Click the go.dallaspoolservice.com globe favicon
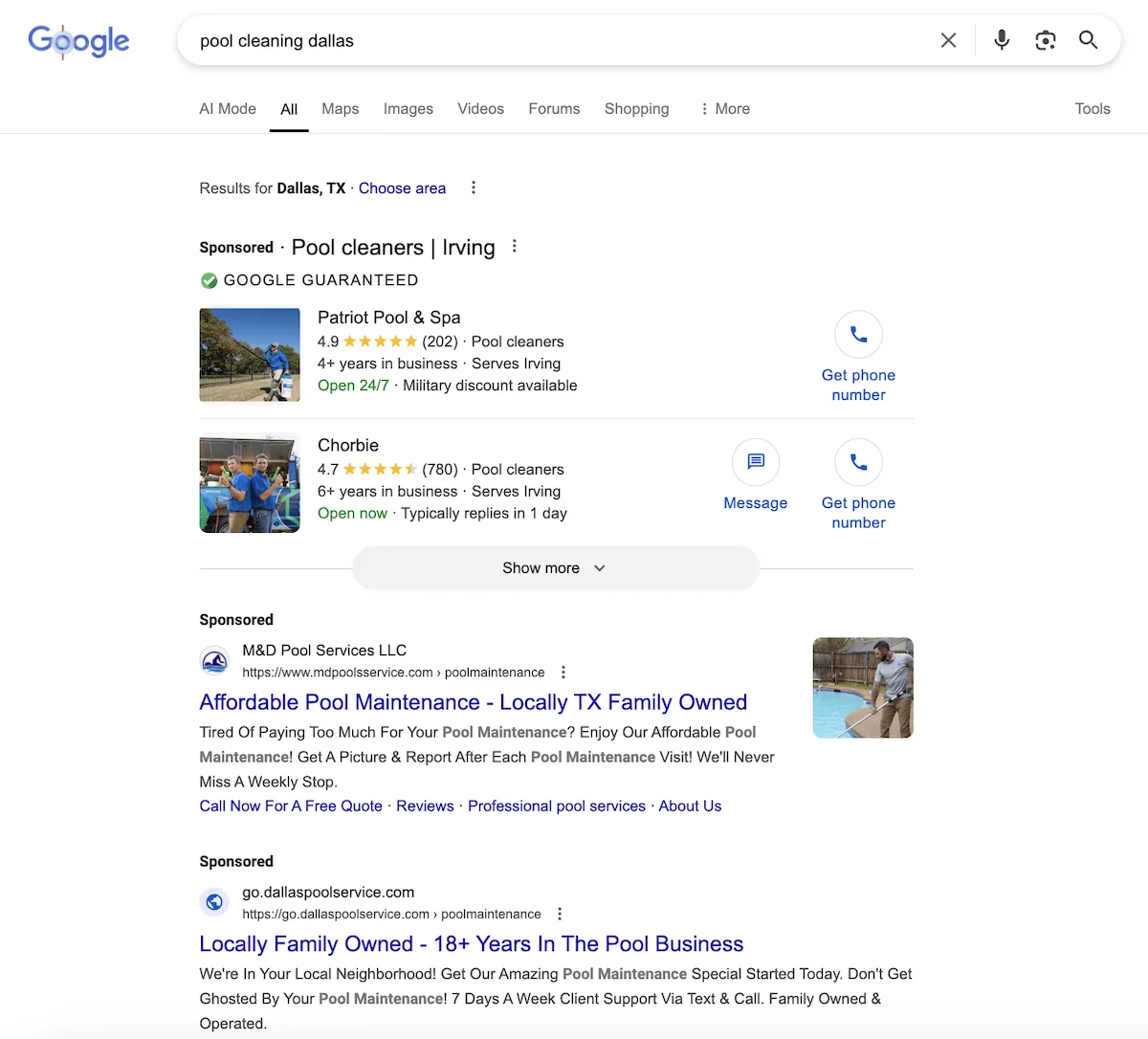This screenshot has height=1039, width=1148. 214,902
